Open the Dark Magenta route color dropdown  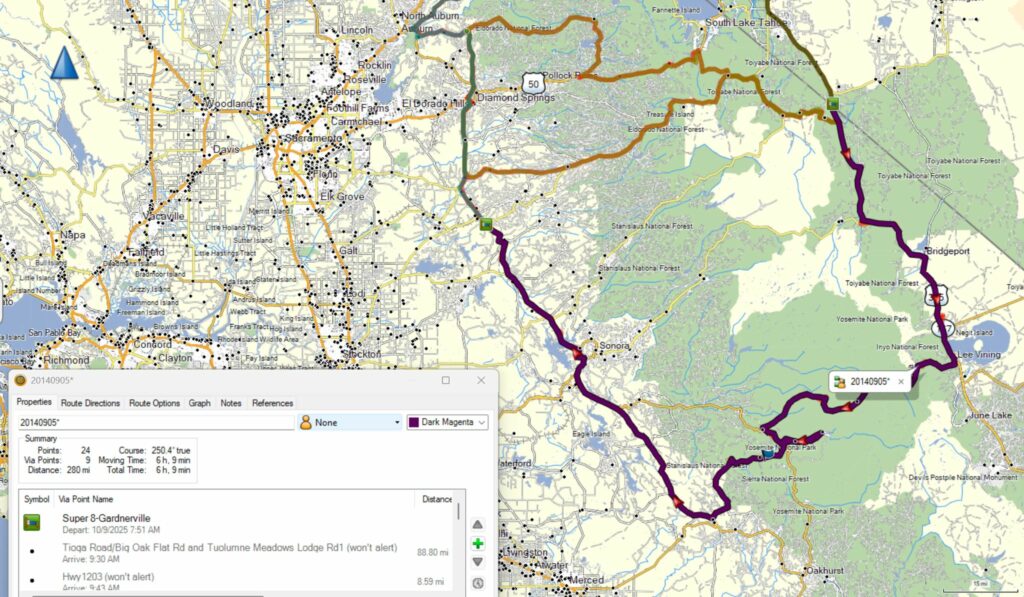pyautogui.click(x=448, y=423)
